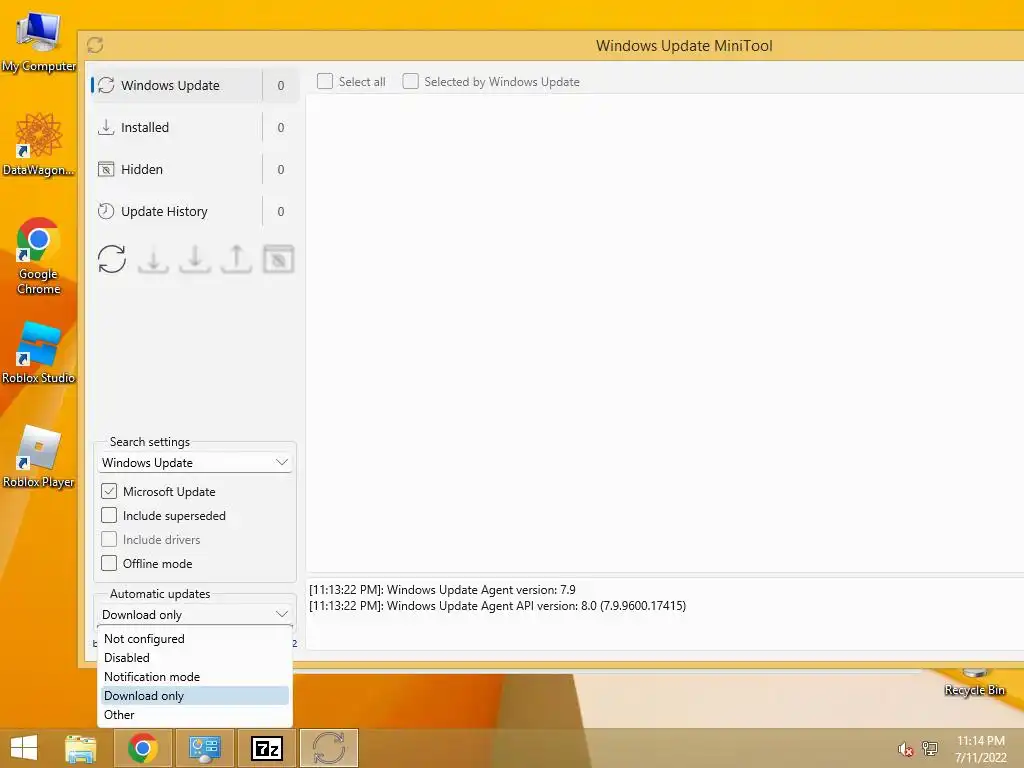Screen dimensions: 1024x768
Task: Check for updates with the large refresh button
Action: tap(112, 259)
